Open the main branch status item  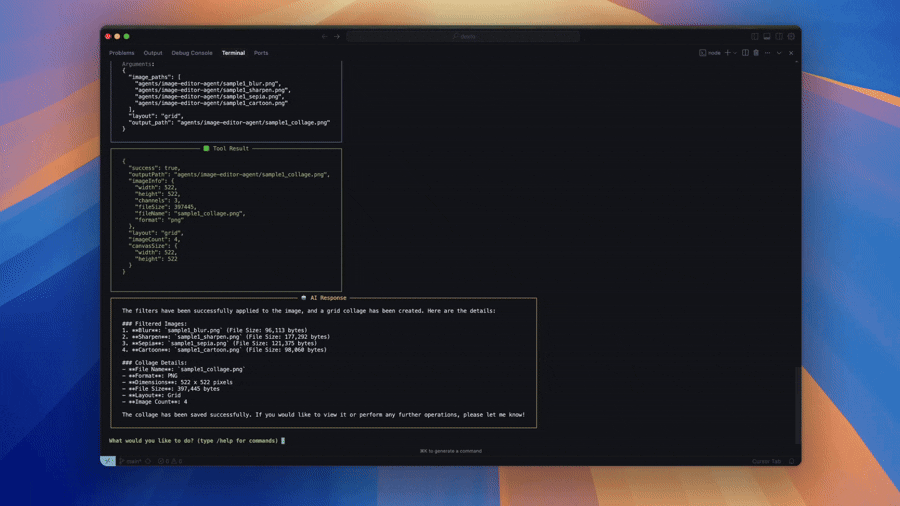click(x=131, y=461)
